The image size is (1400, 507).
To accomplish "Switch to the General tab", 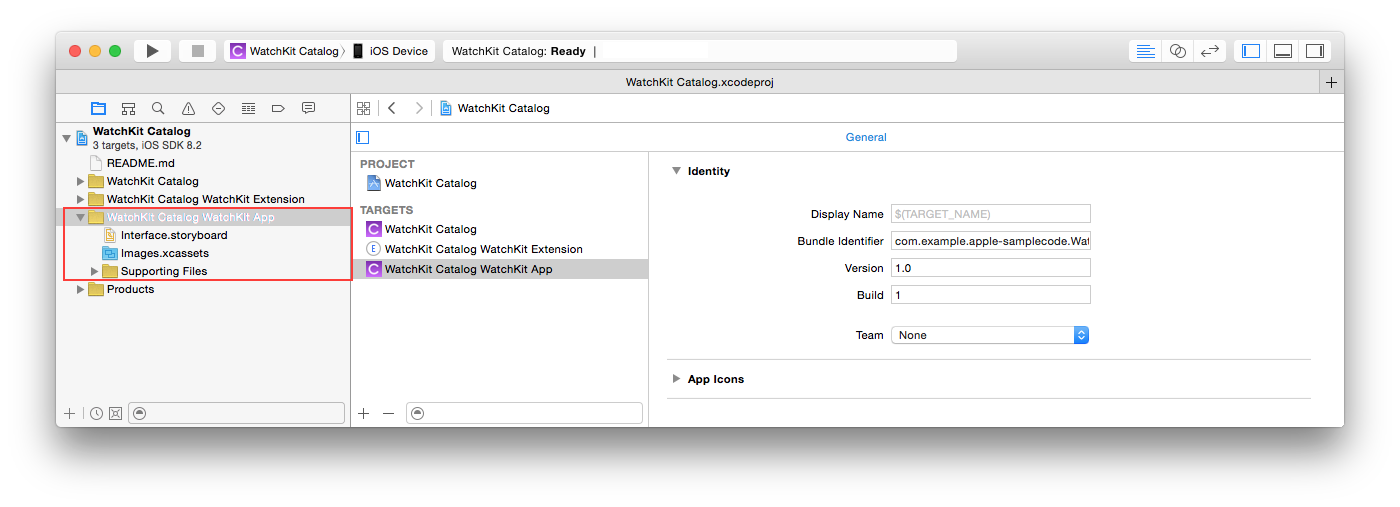I will point(866,137).
